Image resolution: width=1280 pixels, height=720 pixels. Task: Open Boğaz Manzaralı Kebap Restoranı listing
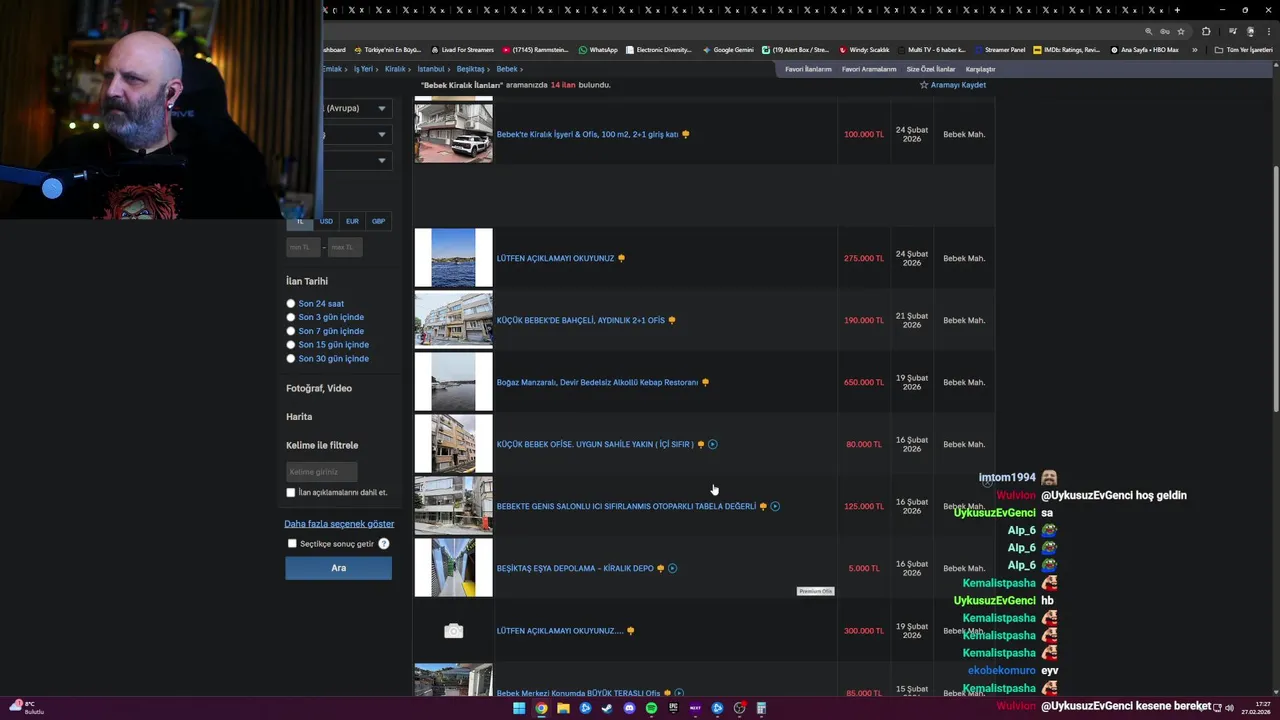tap(597, 382)
